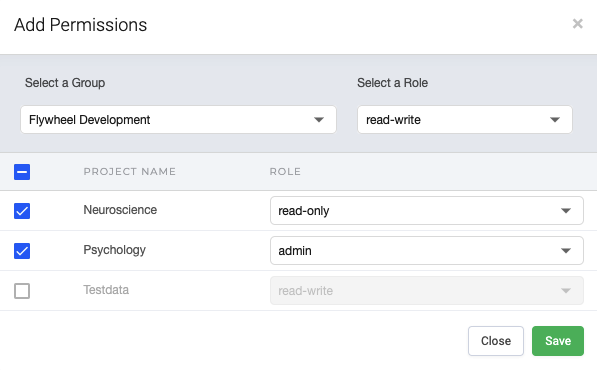Click the Close button
This screenshot has height=370, width=597.
496,341
